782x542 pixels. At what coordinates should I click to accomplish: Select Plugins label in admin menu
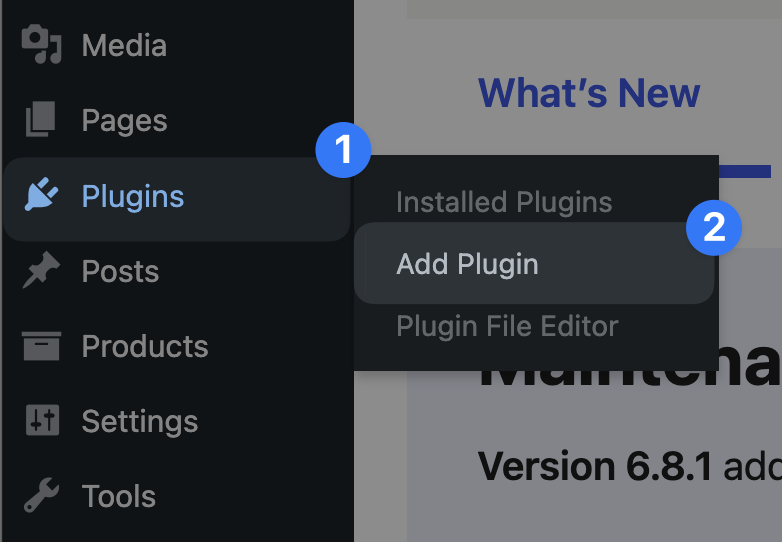click(x=133, y=196)
